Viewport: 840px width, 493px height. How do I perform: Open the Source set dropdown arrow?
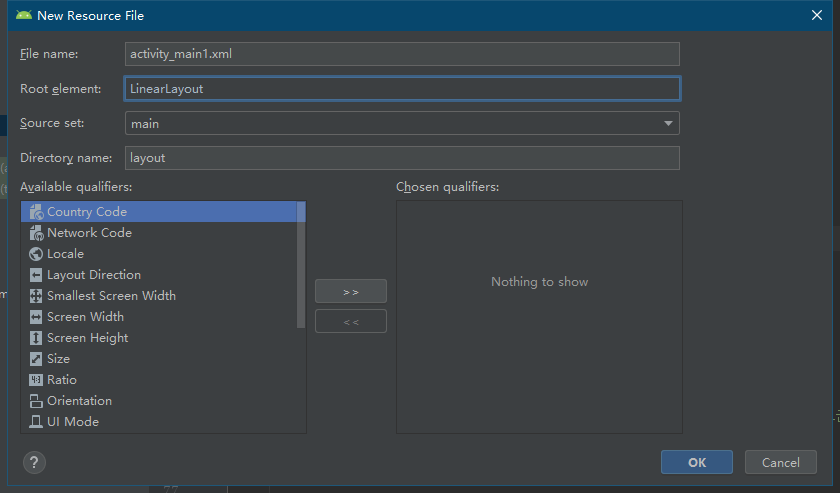[668, 123]
